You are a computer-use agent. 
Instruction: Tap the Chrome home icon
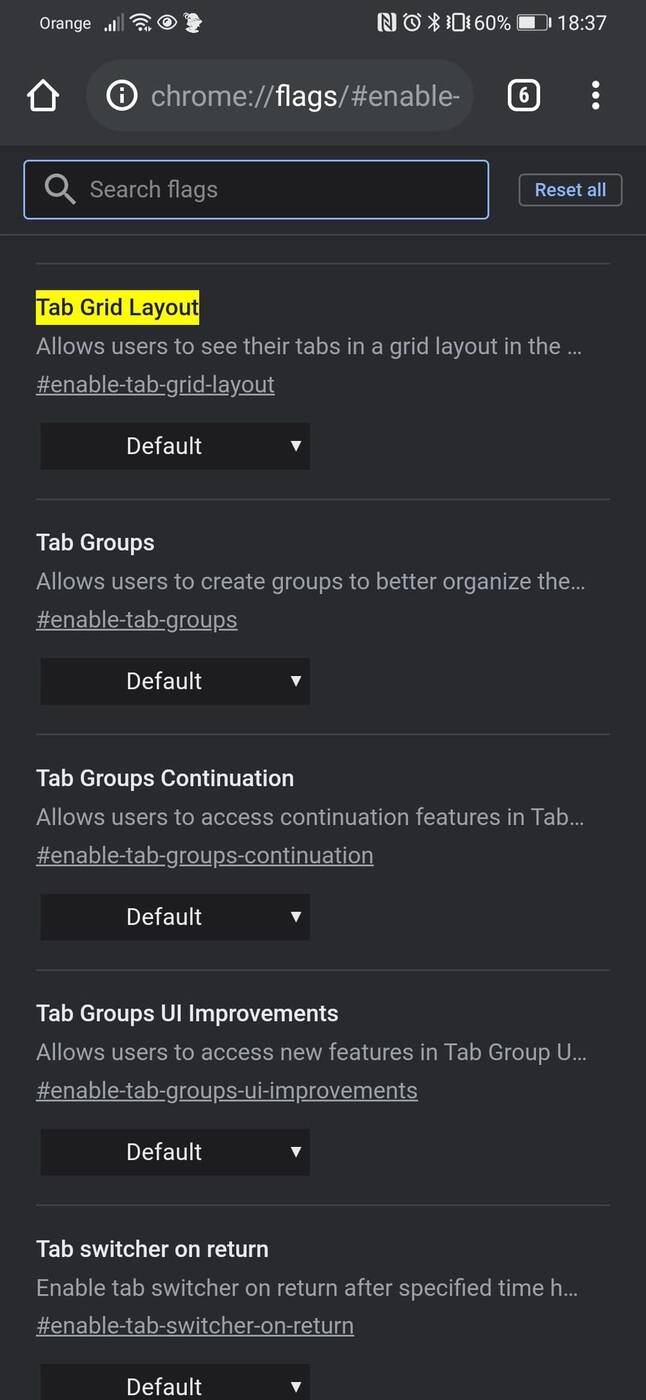[43, 96]
